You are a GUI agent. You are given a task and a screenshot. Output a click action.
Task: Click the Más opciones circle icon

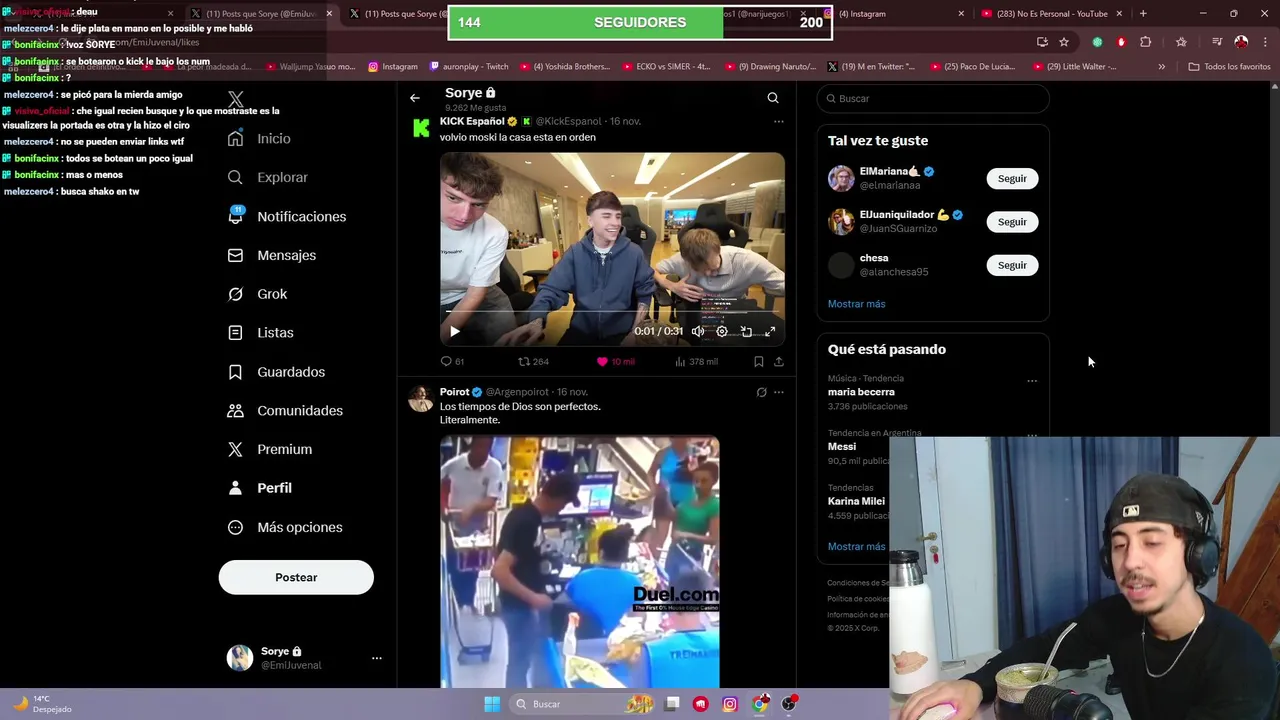coord(235,527)
